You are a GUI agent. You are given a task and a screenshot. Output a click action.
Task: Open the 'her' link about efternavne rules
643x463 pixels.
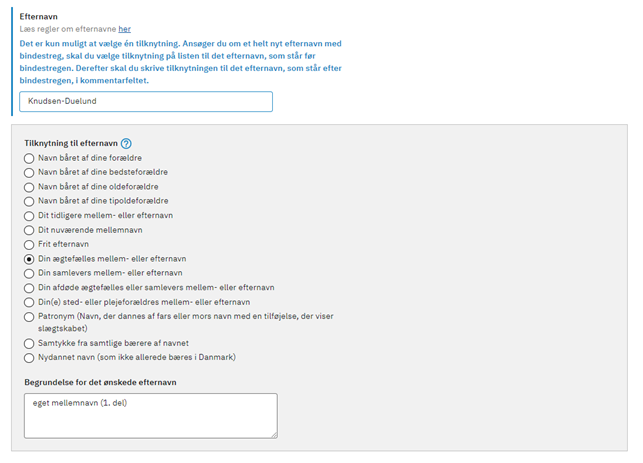[x=125, y=29]
